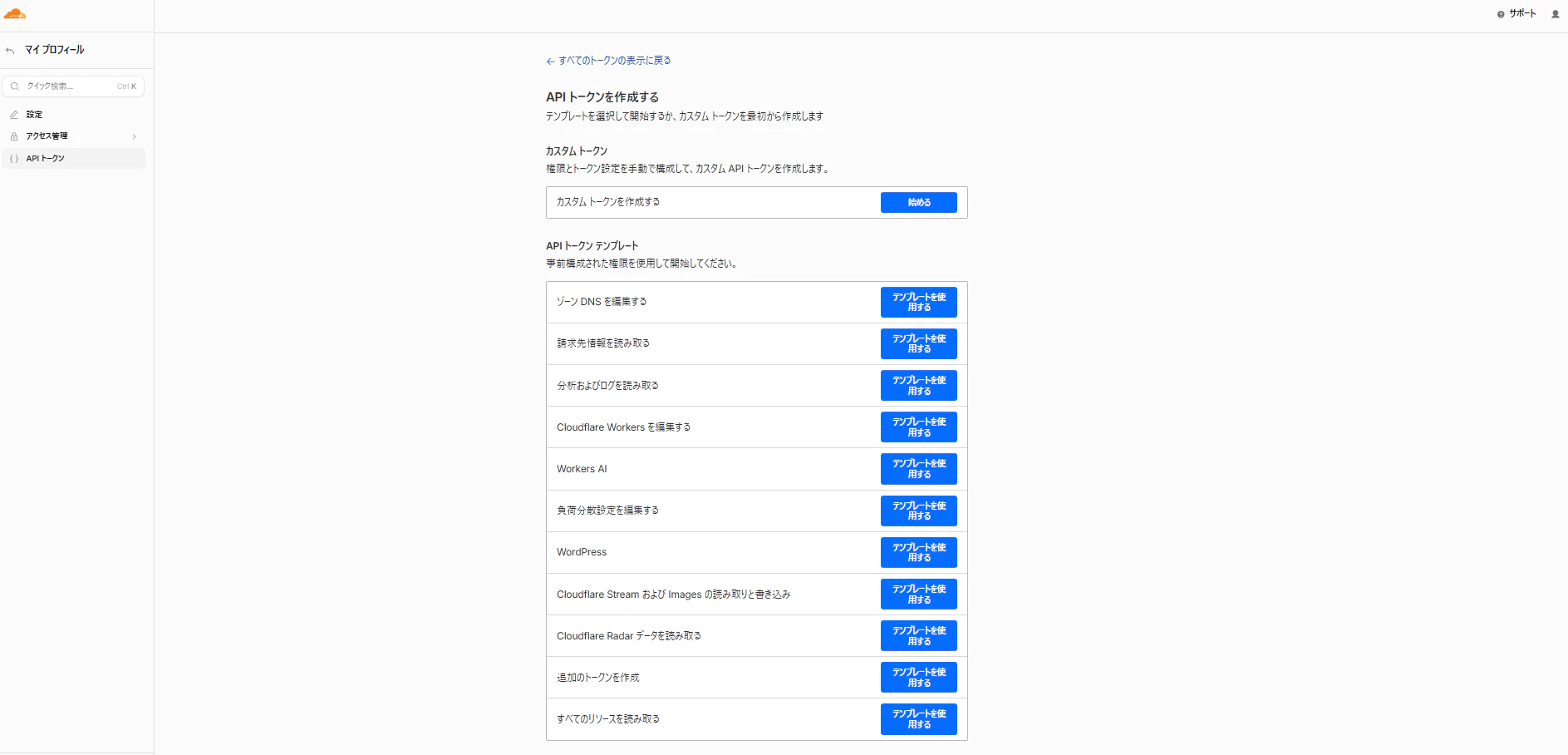Screen dimensions: 1568x755
Task: Click the ゾーン DNS を編集する row label
Action: tap(602, 302)
